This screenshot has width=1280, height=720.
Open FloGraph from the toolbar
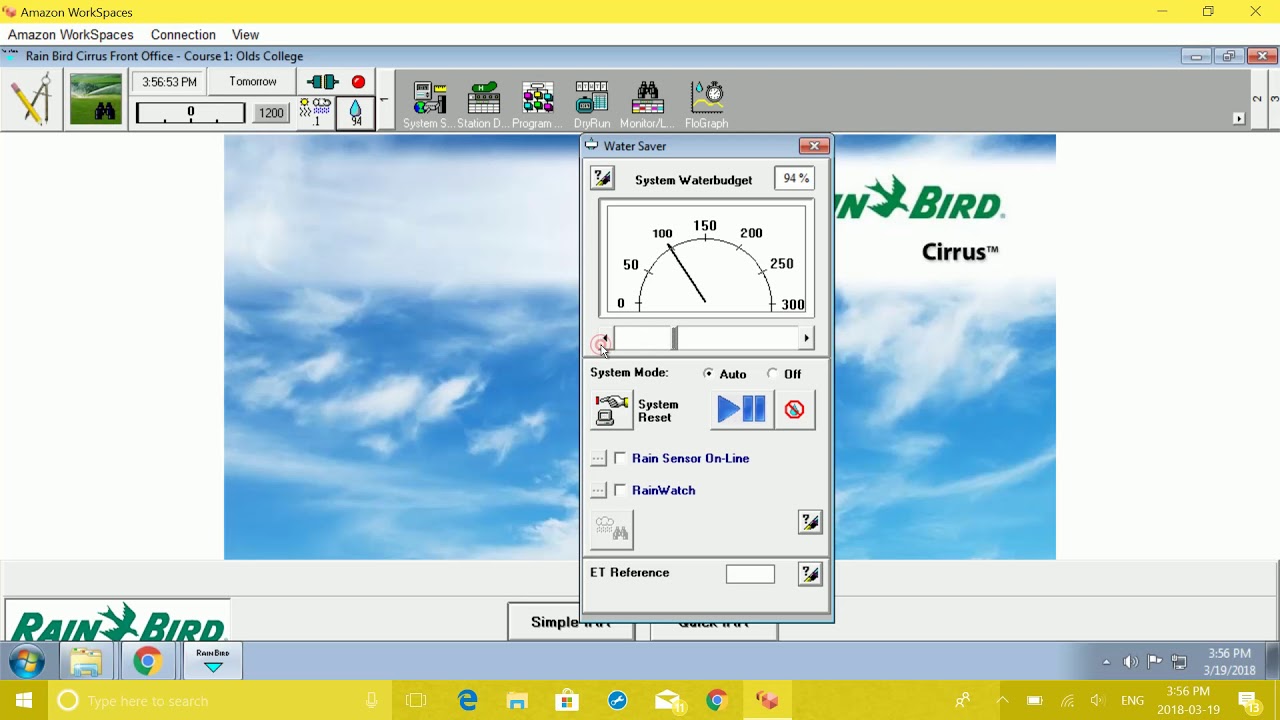click(x=706, y=105)
